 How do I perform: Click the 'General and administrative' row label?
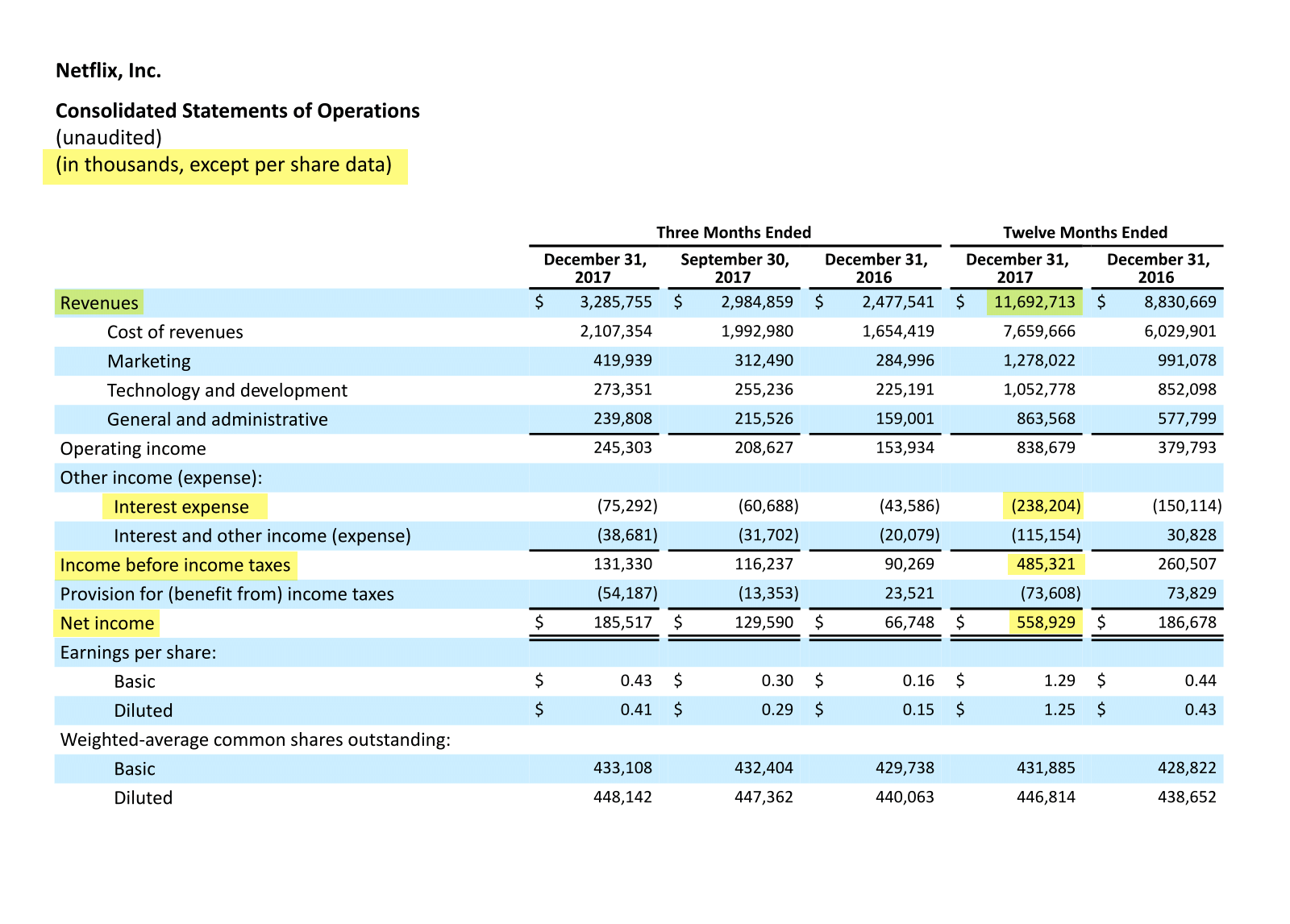pyautogui.click(x=218, y=419)
